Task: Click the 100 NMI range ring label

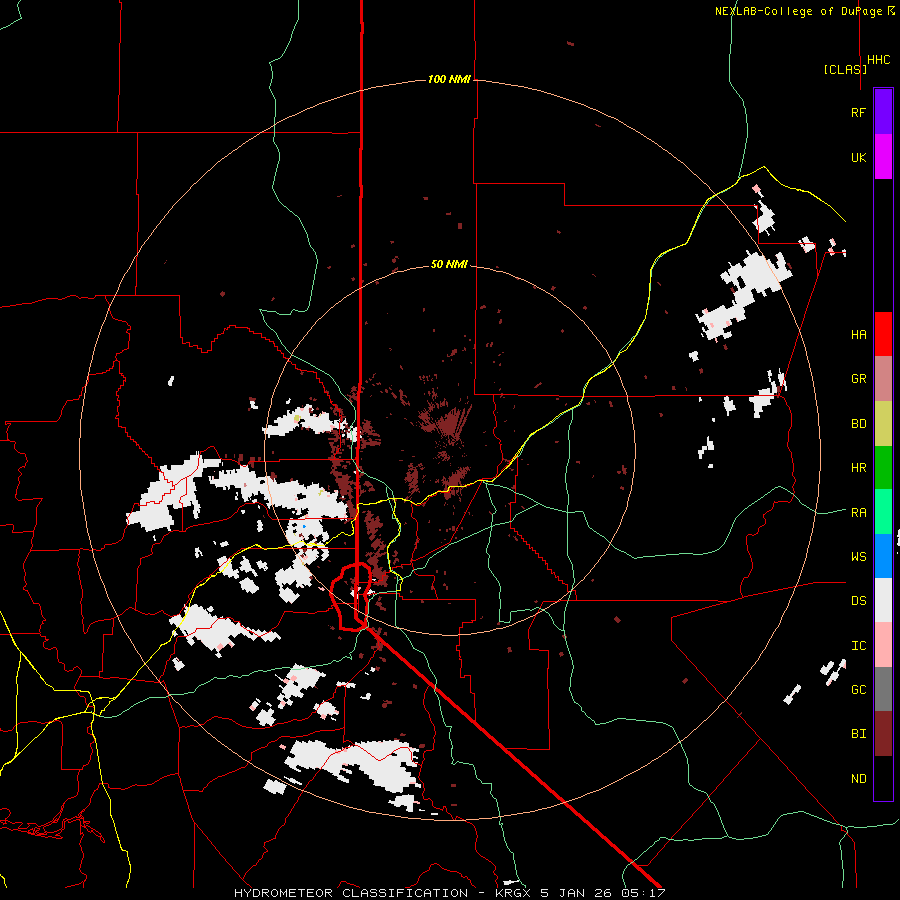Action: coord(449,79)
